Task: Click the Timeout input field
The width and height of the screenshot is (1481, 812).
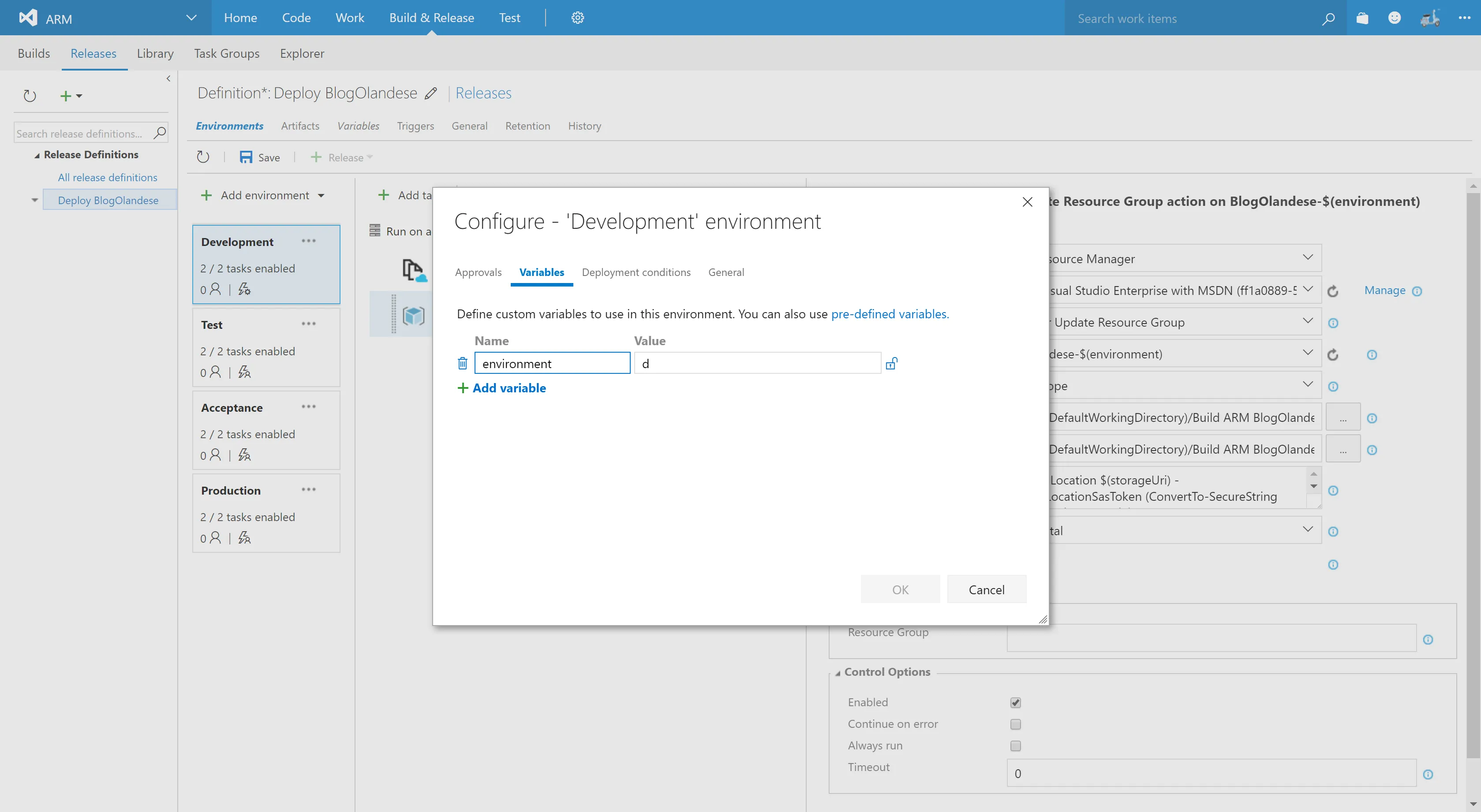Action: (1212, 774)
